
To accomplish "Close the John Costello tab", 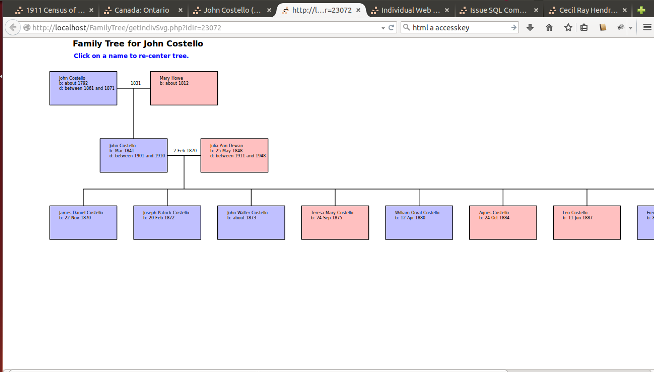I will point(269,10).
